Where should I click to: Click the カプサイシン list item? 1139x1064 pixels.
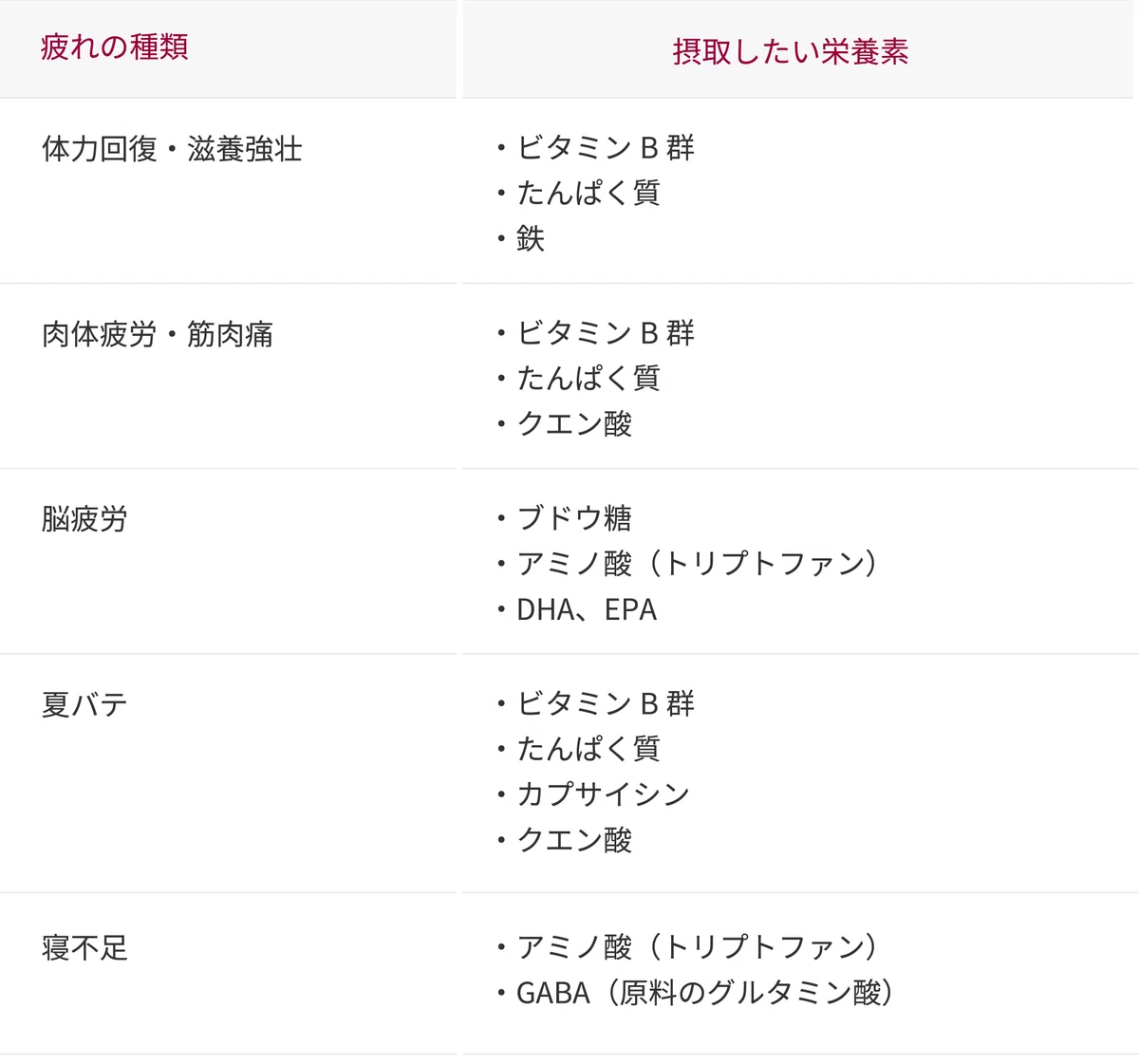[603, 793]
